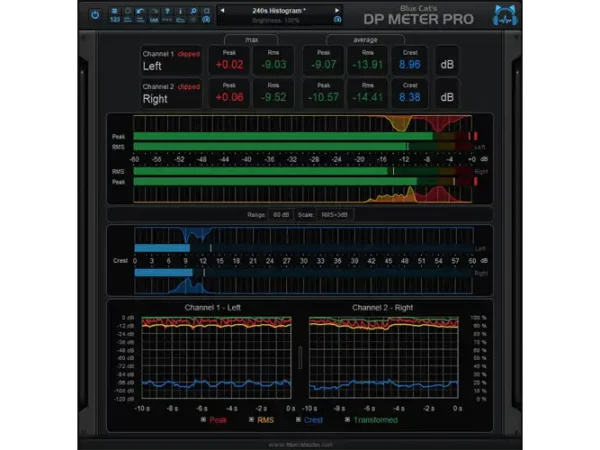The width and height of the screenshot is (600, 450).
Task: Click Channel 2 Right clipped indicator
Action: click(x=189, y=87)
